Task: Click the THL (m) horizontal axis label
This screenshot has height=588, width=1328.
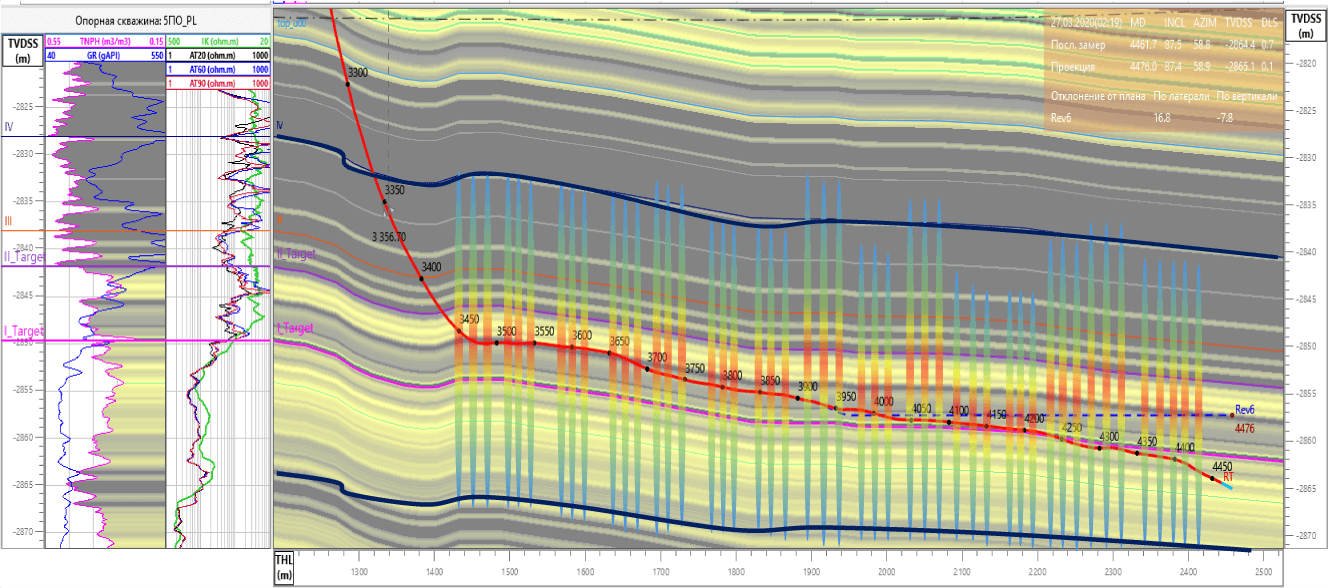Action: (x=285, y=570)
